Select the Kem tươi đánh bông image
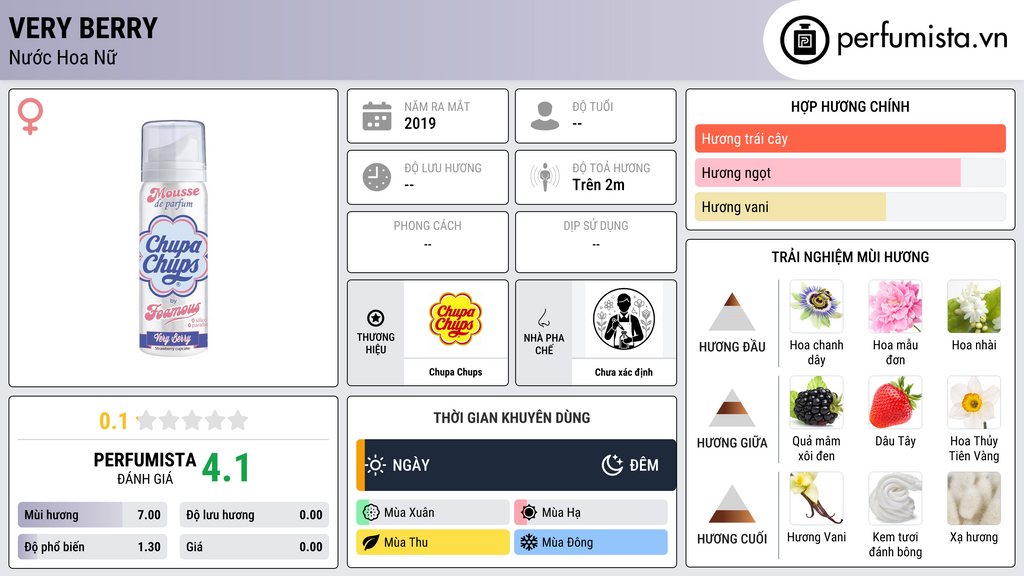 tap(895, 498)
